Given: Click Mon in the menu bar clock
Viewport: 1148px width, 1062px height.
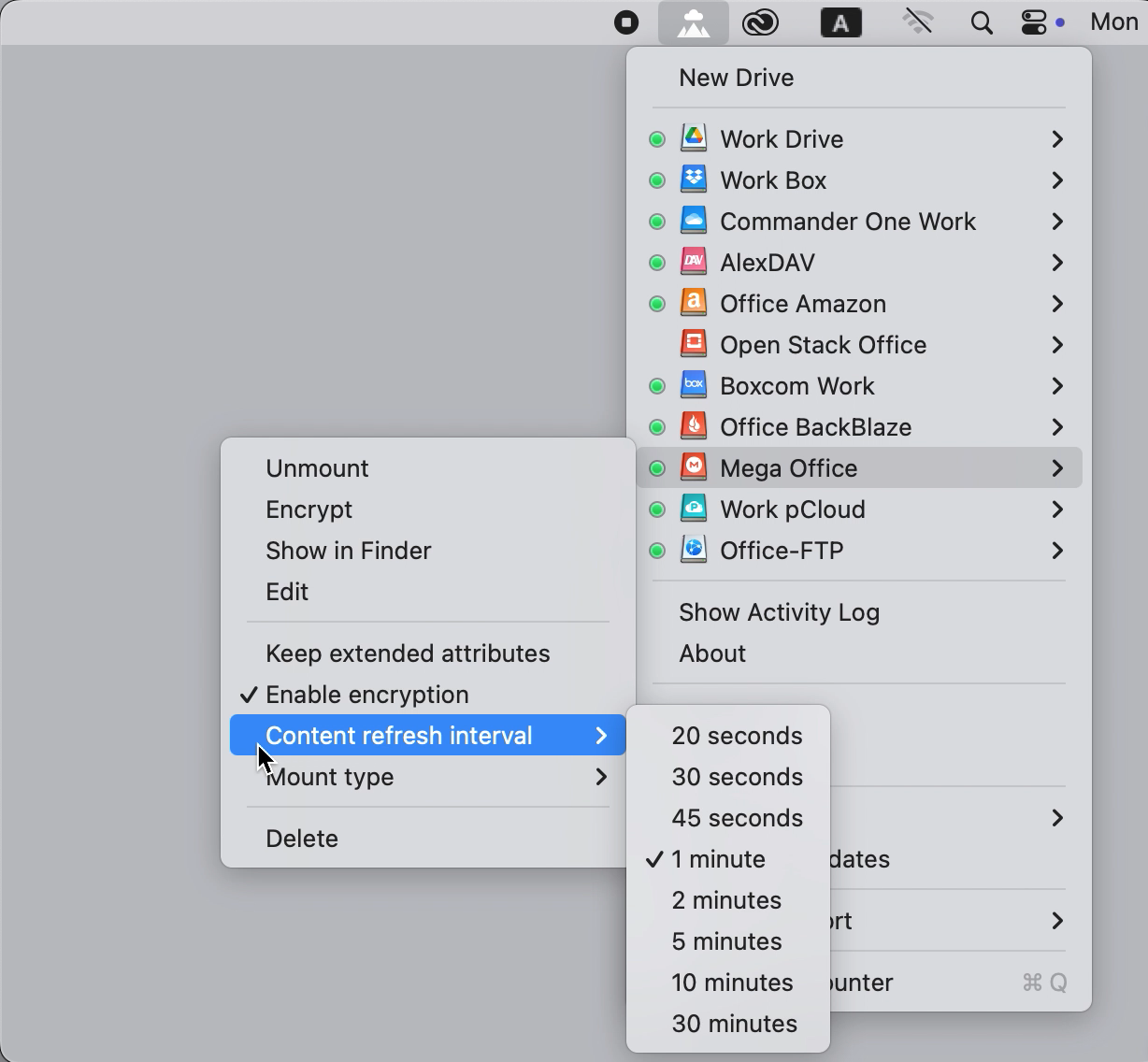Looking at the screenshot, I should coord(1113,22).
